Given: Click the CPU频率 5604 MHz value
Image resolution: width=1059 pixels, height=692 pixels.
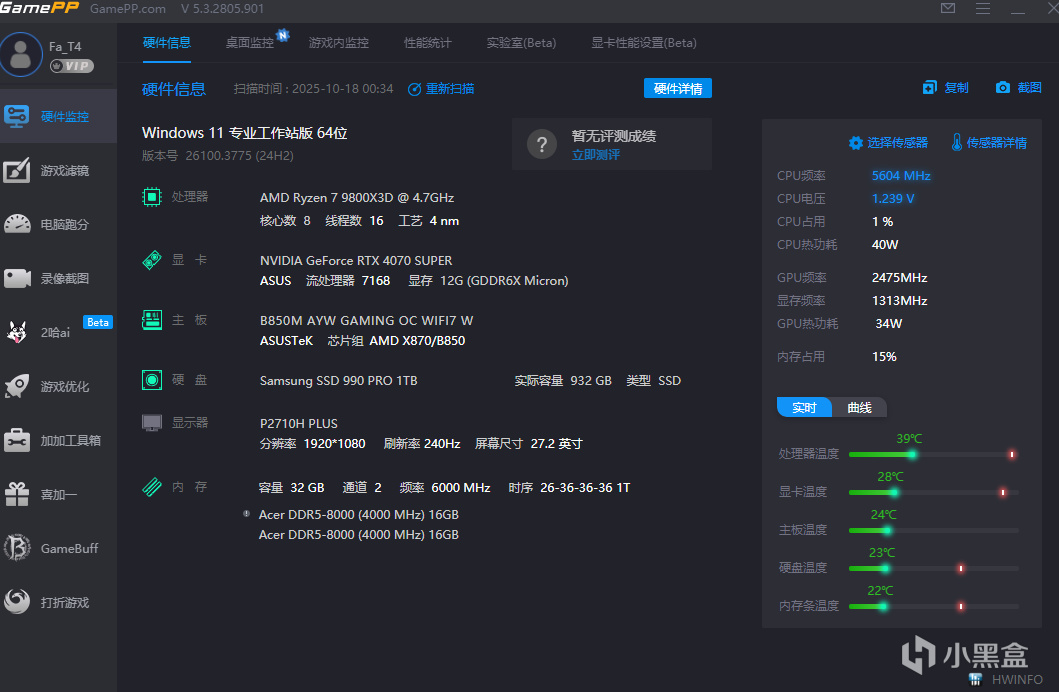Looking at the screenshot, I should click(x=901, y=176).
